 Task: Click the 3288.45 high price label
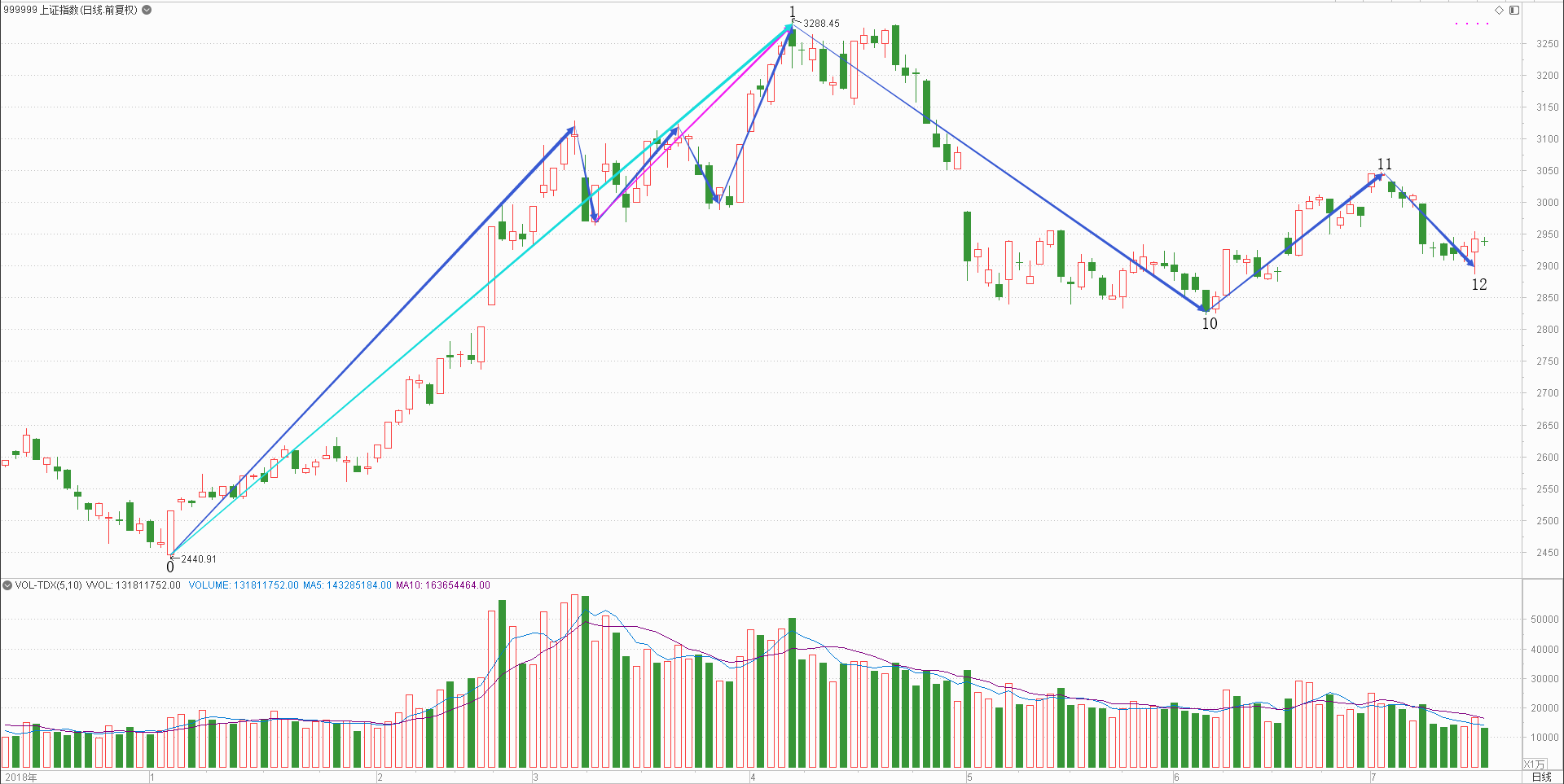821,23
